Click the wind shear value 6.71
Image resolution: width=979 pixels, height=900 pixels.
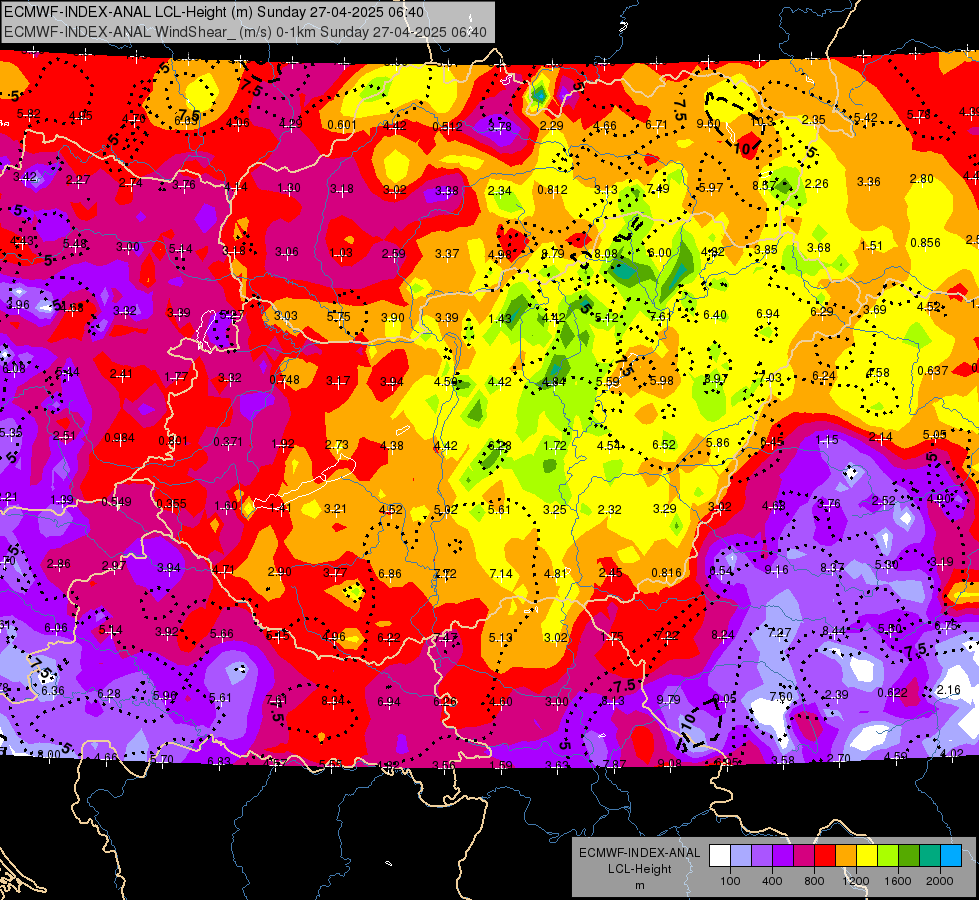coord(656,125)
